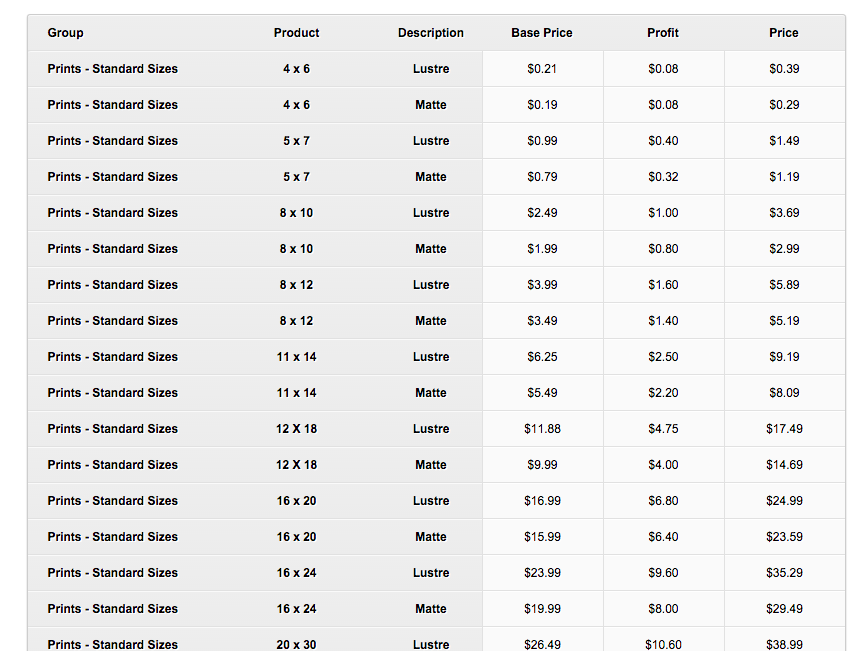The width and height of the screenshot is (868, 651).
Task: Select base price $11.88 cell
Action: (542, 428)
